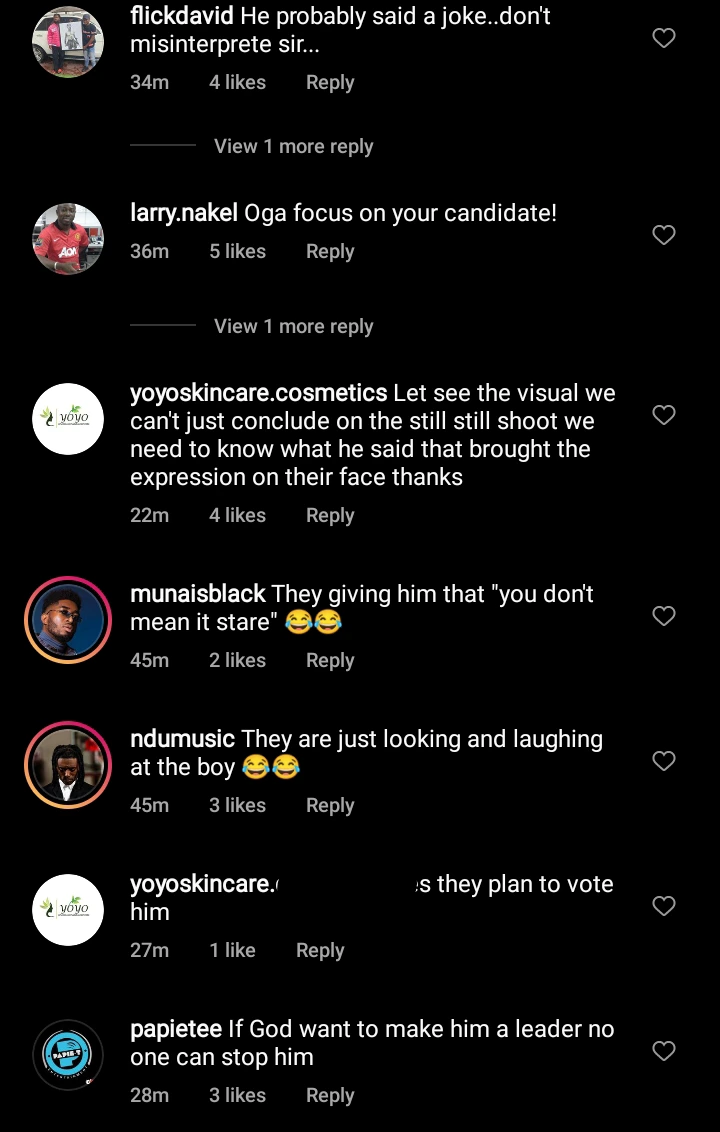Viewport: 720px width, 1132px height.
Task: View the '5 likes' on larry.nakel's comment
Action: (237, 252)
